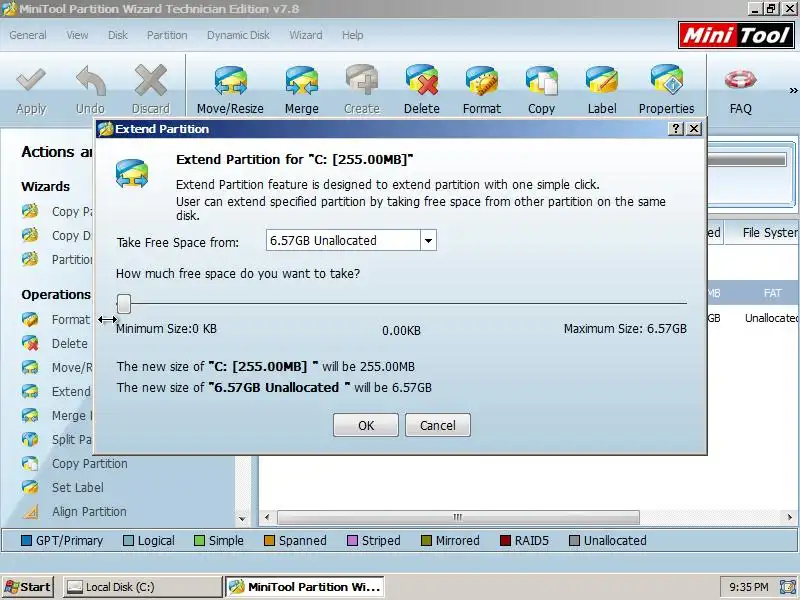Click the MiniTool logo banner
Screen dimensions: 800x600
(736, 35)
